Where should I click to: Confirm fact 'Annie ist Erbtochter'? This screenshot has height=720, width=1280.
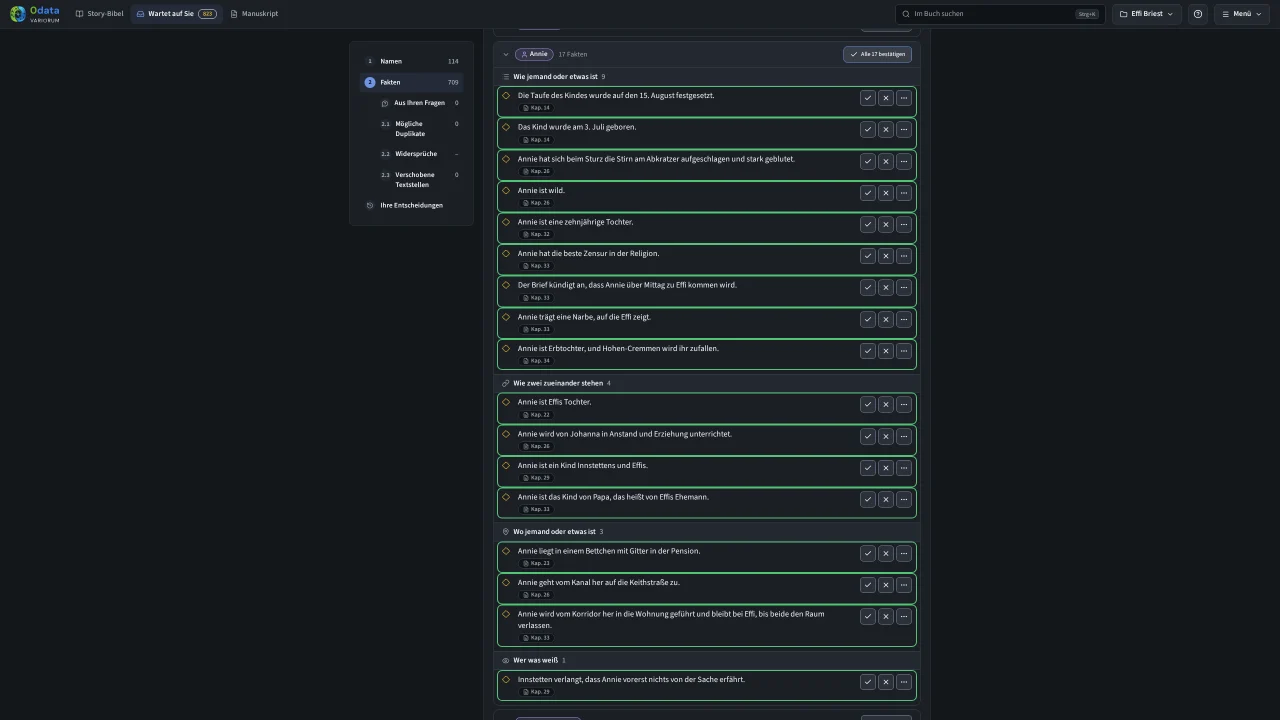[x=868, y=351]
